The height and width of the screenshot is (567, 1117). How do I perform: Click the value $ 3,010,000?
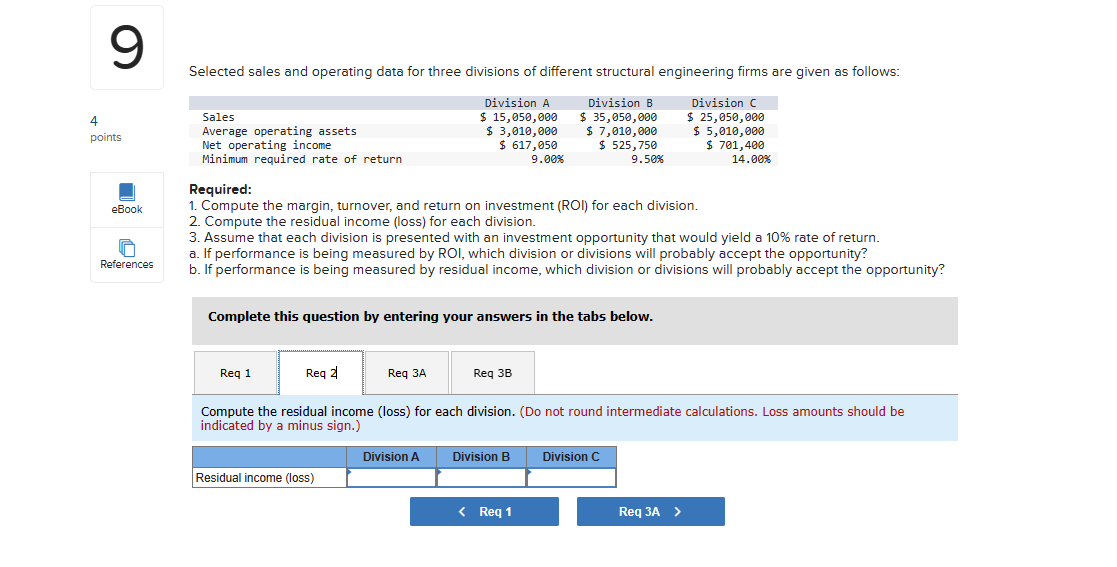[522, 131]
